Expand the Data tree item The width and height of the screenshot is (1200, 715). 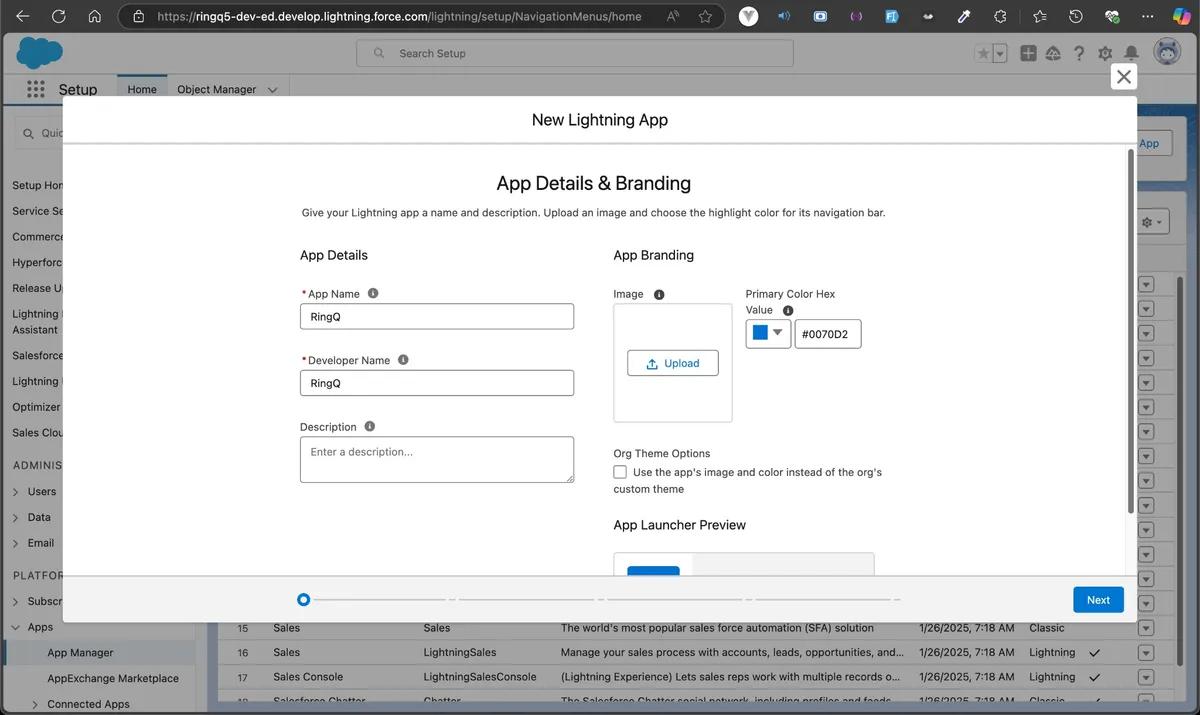point(16,518)
